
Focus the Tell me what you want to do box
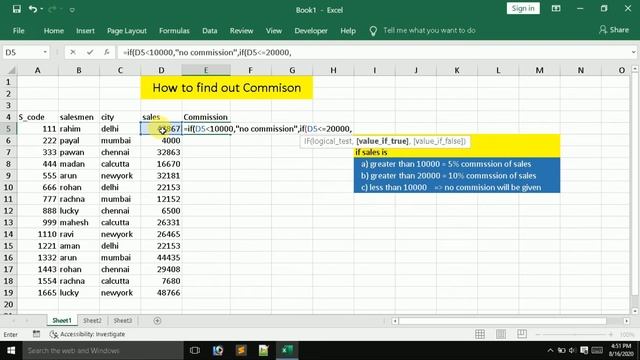(429, 31)
